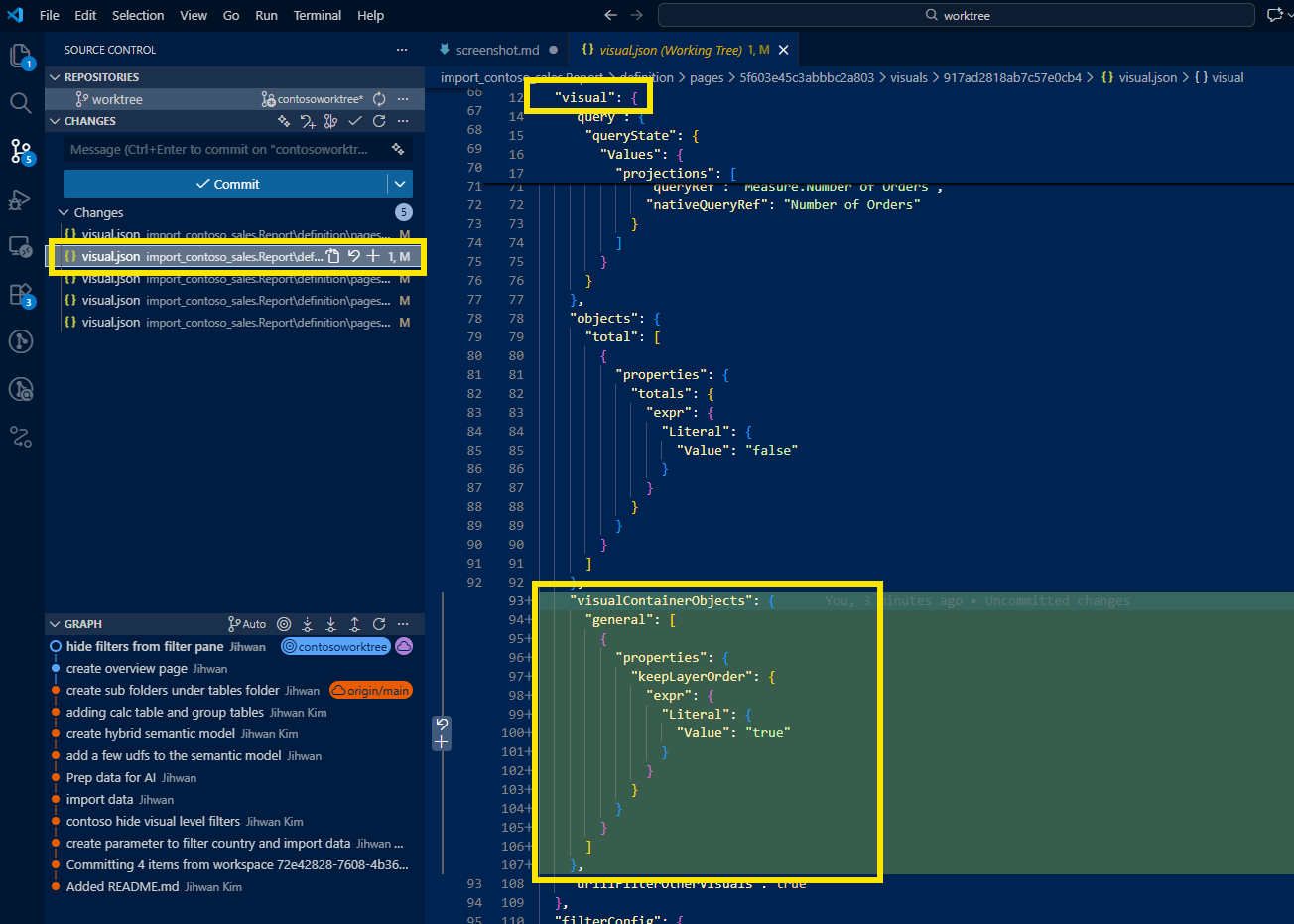Stage changes plus icon on selected visual.json
1294x924 pixels.
coord(373,256)
